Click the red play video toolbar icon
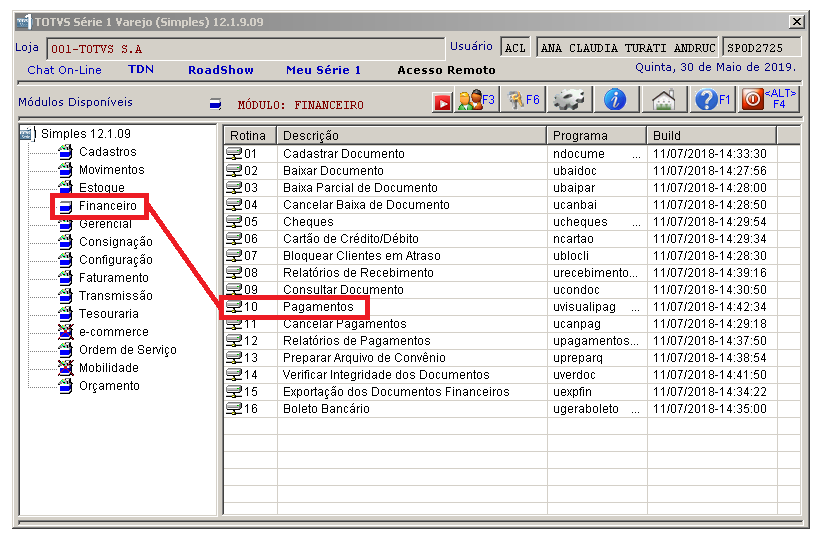 442,102
